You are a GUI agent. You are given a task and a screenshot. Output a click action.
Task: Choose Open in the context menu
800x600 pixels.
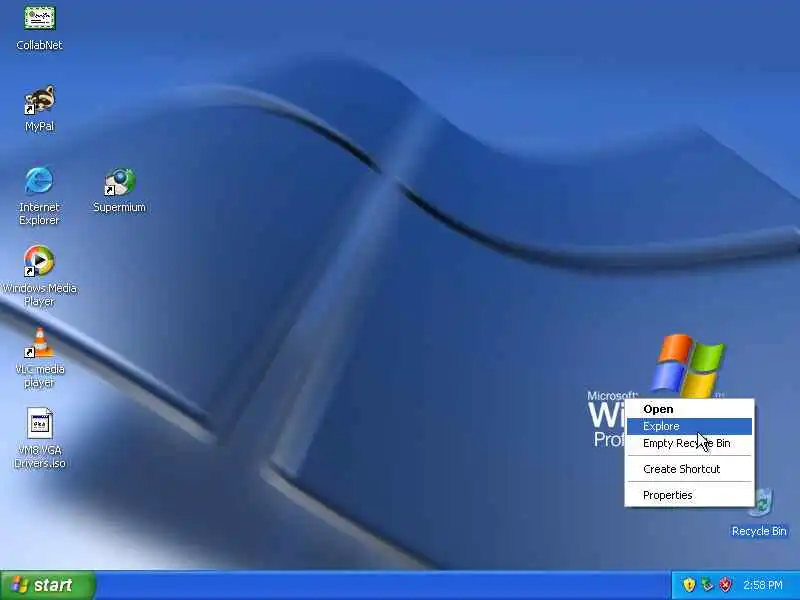(x=689, y=409)
